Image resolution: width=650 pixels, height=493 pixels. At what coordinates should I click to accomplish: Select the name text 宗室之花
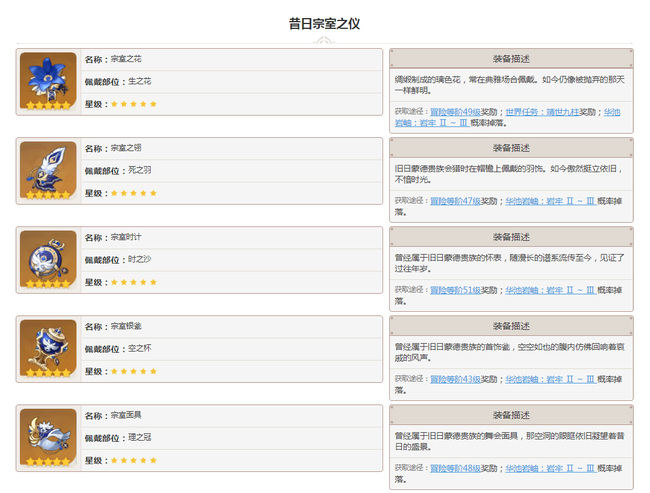(126, 59)
